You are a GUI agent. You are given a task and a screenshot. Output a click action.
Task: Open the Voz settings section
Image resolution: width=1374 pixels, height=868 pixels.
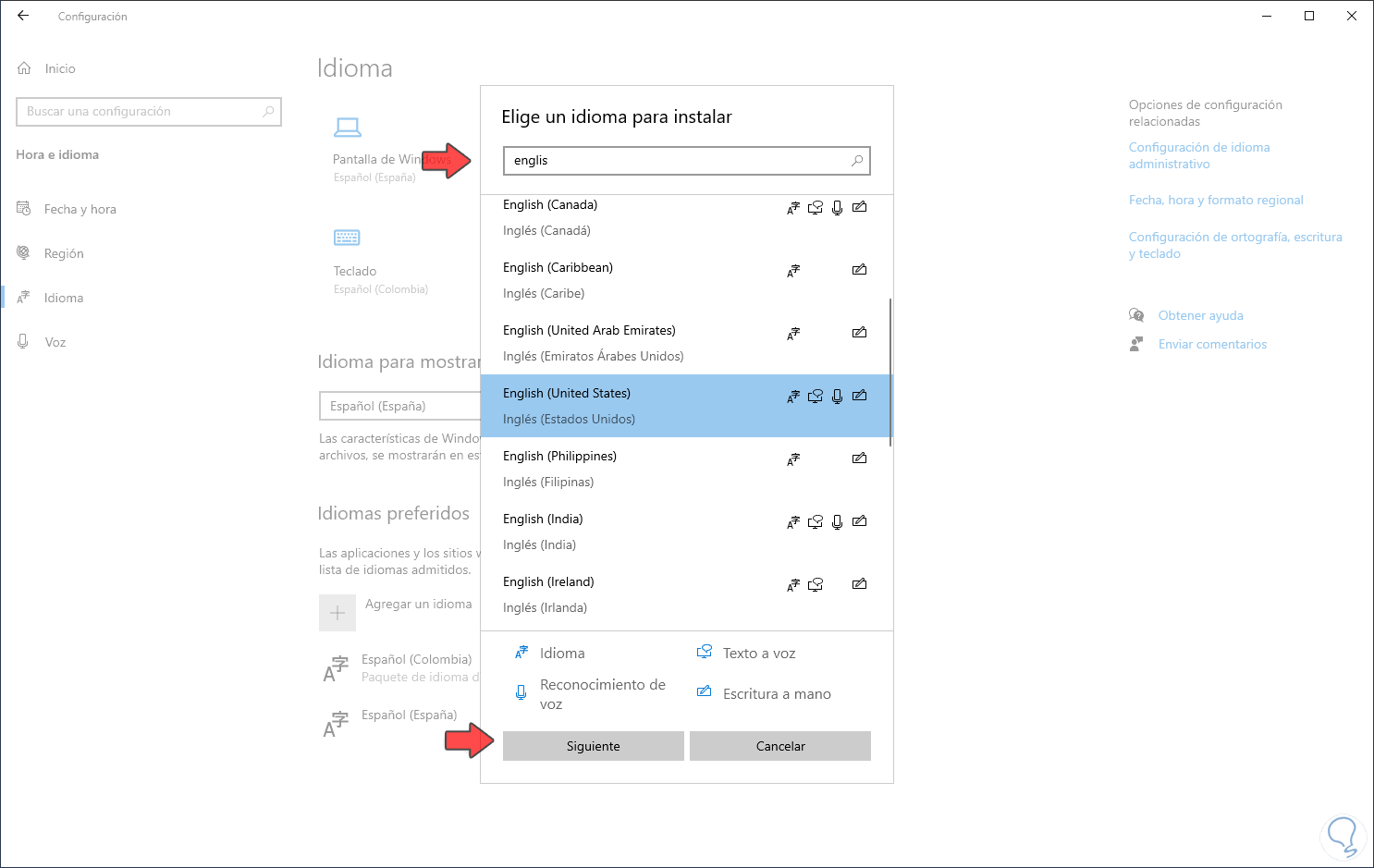tap(55, 342)
